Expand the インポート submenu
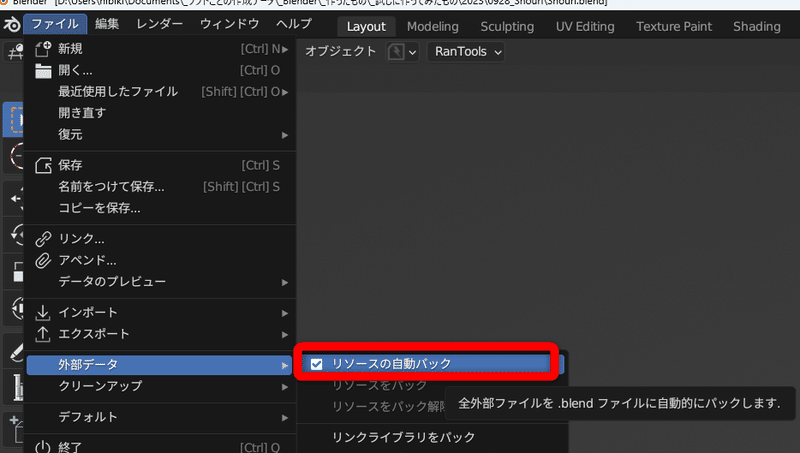Image resolution: width=800 pixels, height=453 pixels. 159,312
